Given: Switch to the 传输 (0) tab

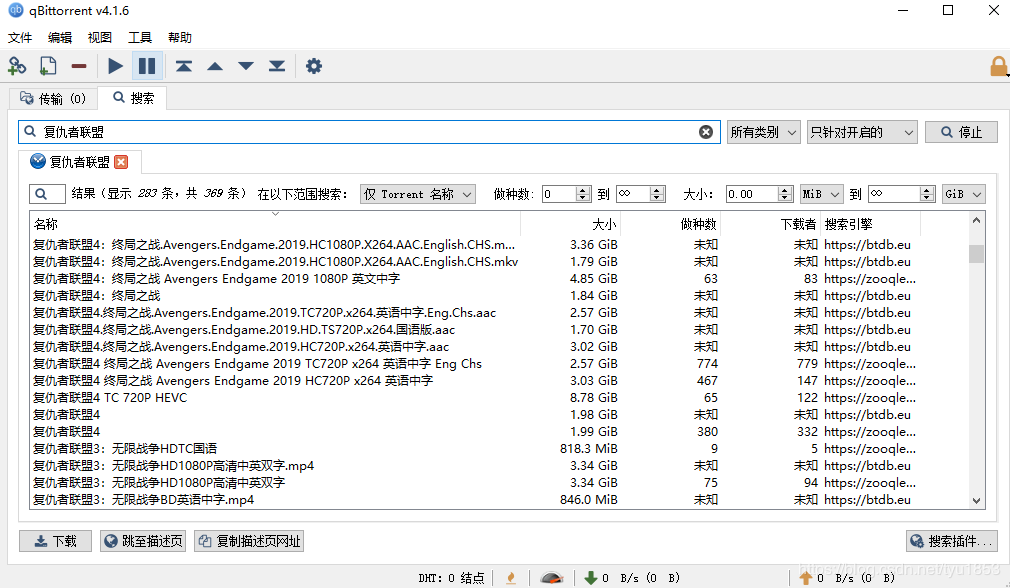Looking at the screenshot, I should 53,99.
